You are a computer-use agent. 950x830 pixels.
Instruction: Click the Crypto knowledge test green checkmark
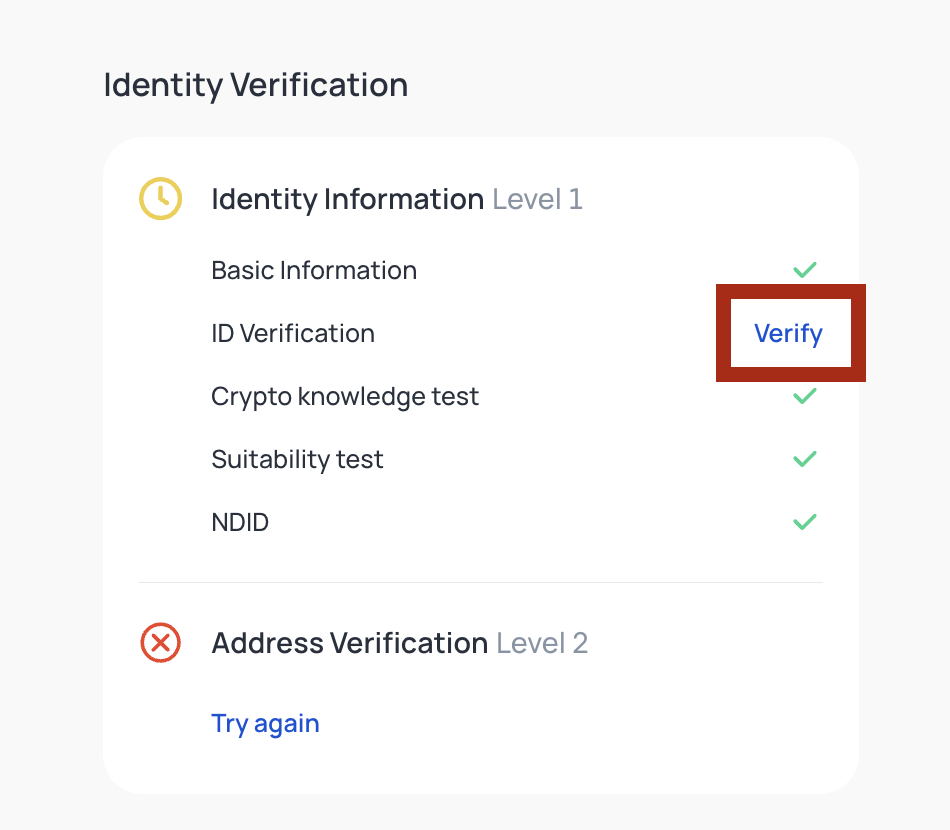804,396
